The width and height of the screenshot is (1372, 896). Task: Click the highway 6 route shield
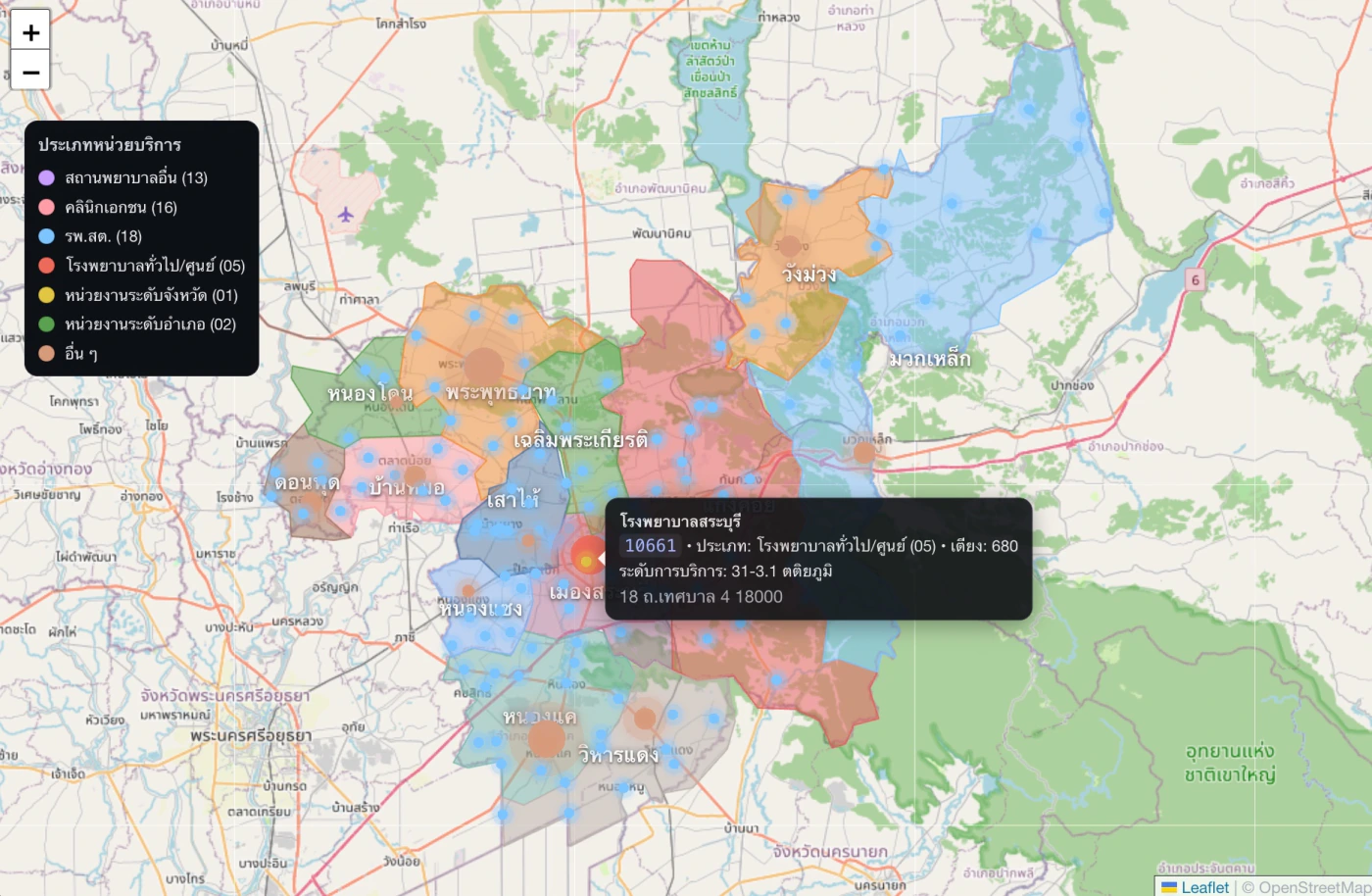pyautogui.click(x=1195, y=280)
